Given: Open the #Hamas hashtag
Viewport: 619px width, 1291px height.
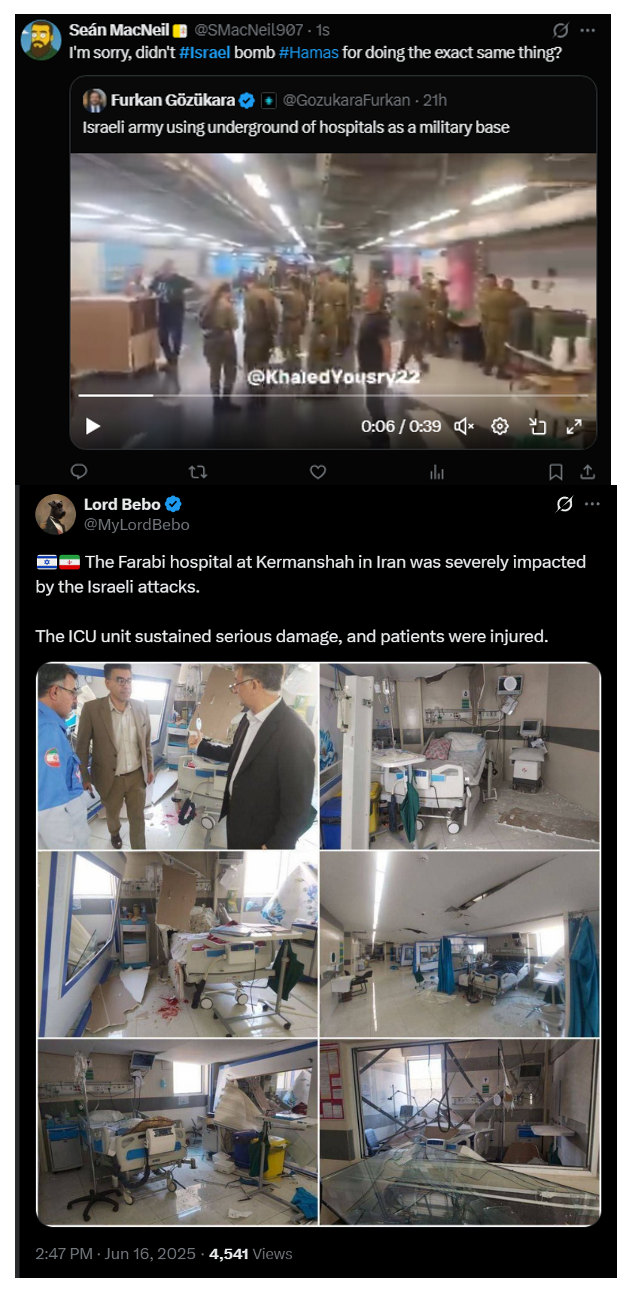Looking at the screenshot, I should coord(307,52).
